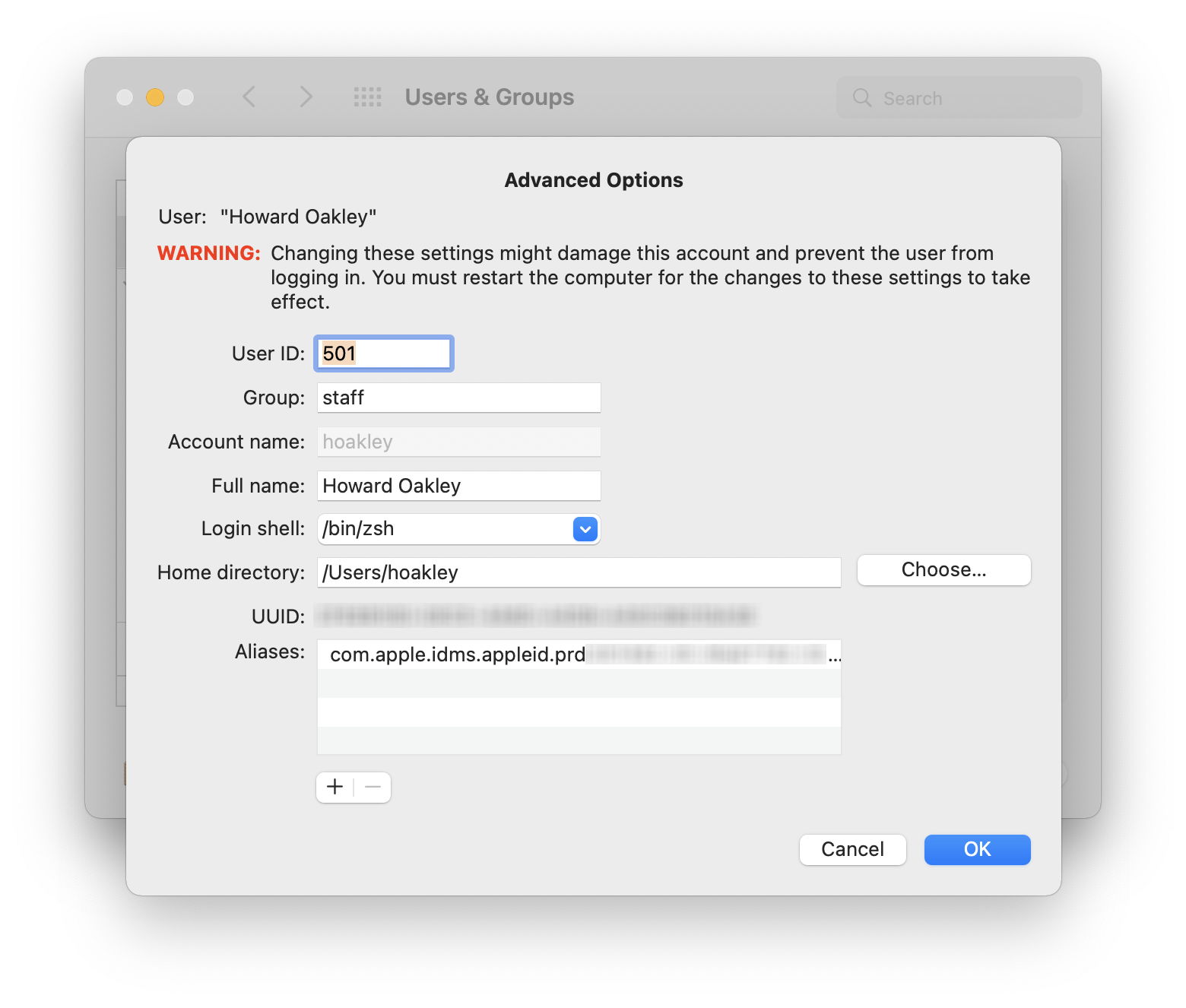Add a new alias with the plus icon

coord(335,787)
